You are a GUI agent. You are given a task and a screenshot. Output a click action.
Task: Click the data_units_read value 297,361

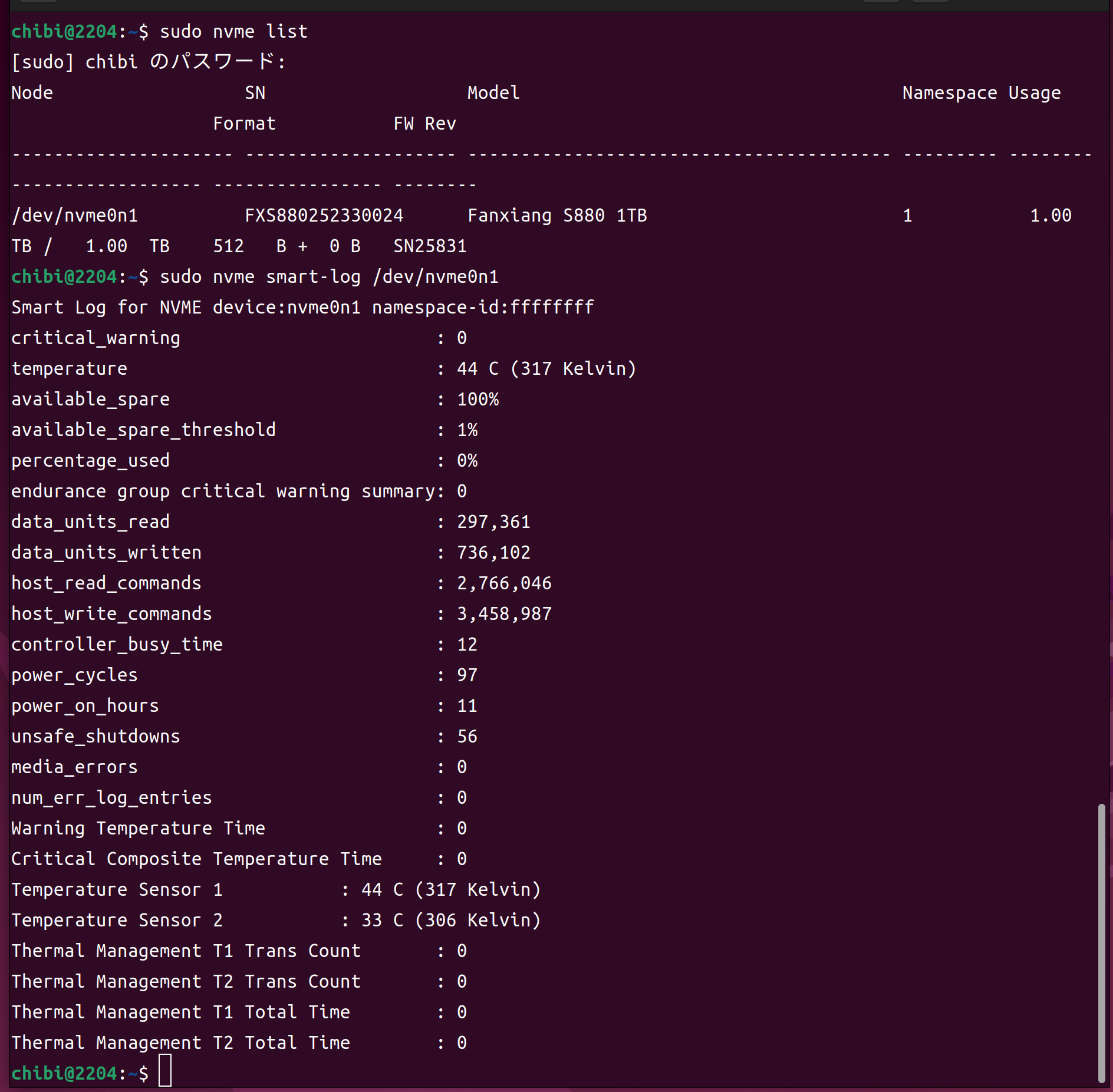tap(493, 522)
